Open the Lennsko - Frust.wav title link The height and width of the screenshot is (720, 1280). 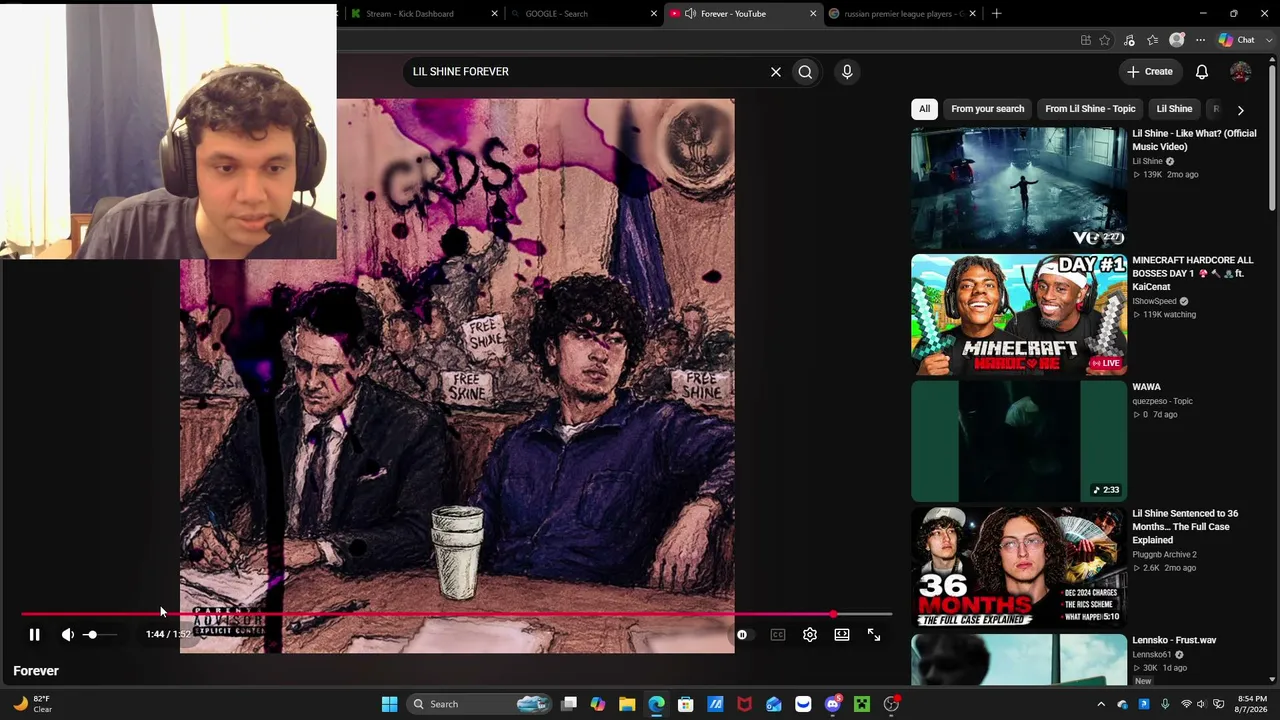tap(1174, 640)
